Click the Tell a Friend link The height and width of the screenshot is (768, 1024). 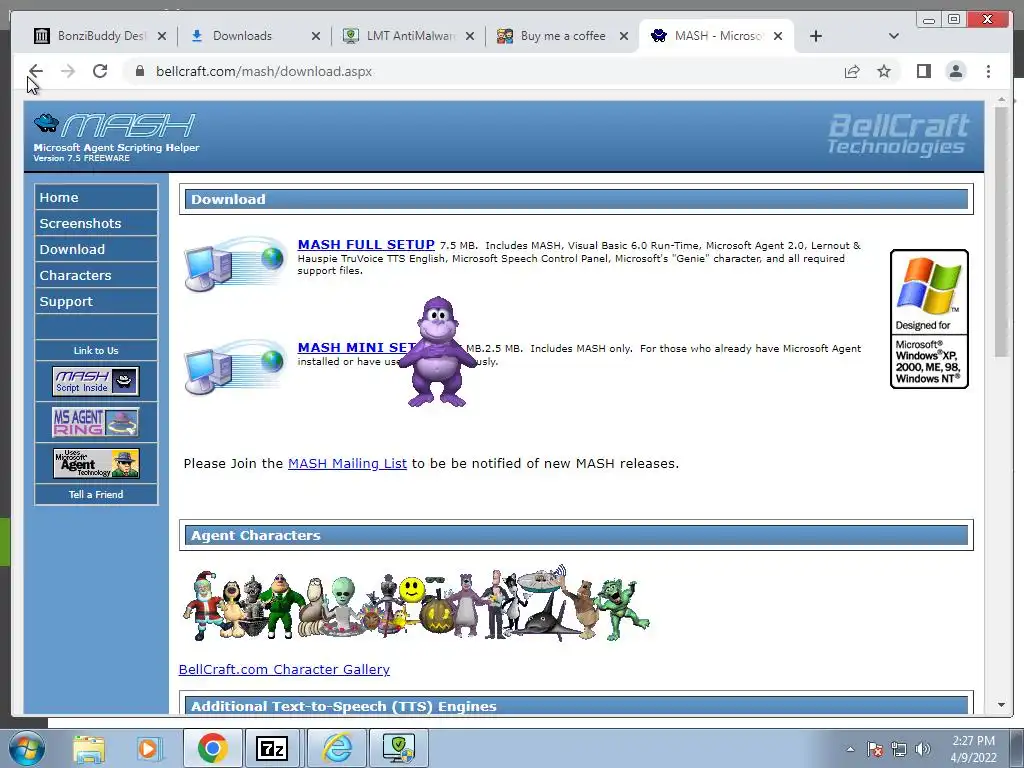(96, 494)
